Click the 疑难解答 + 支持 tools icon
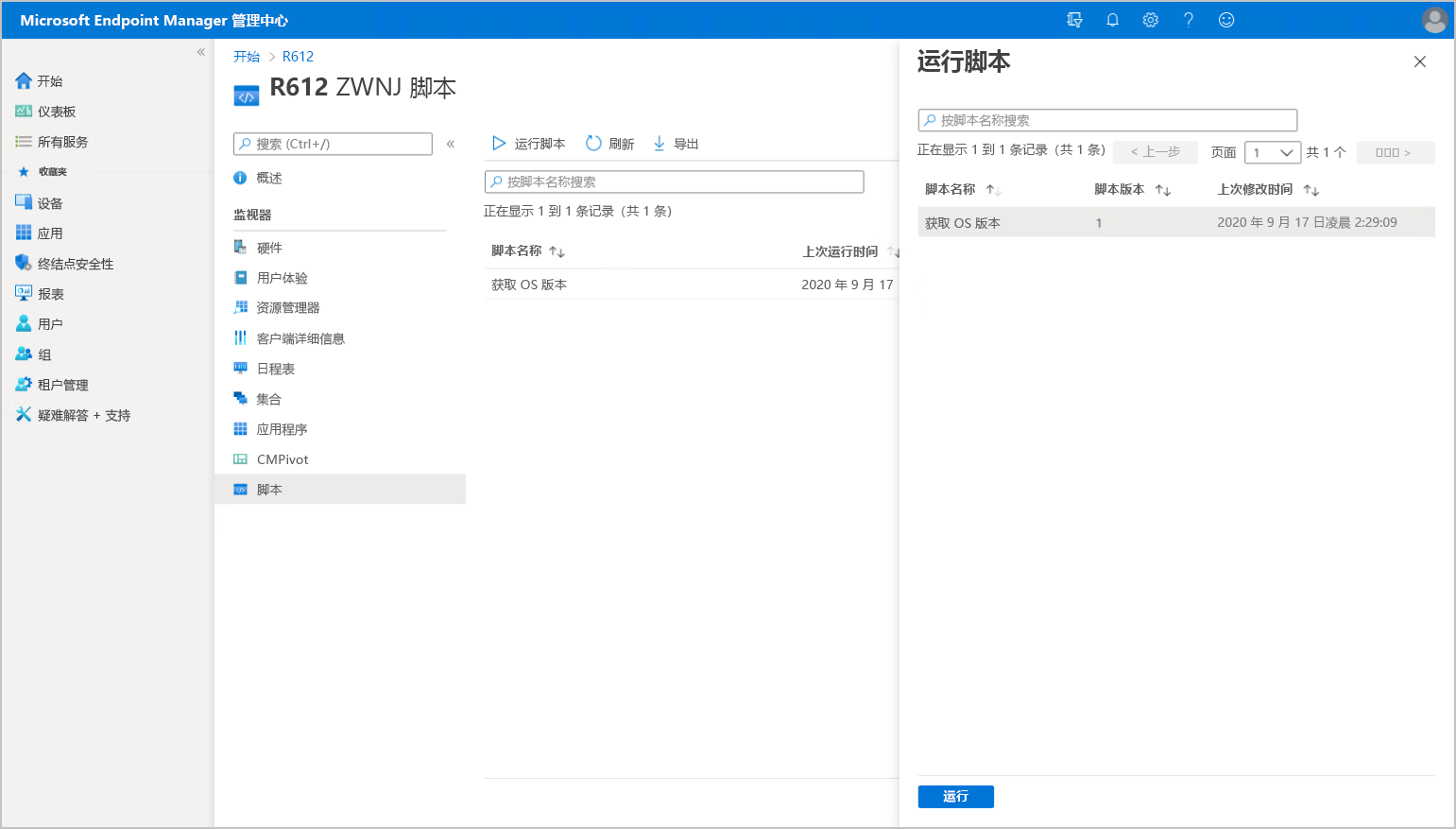The height and width of the screenshot is (829, 1456). tap(24, 414)
